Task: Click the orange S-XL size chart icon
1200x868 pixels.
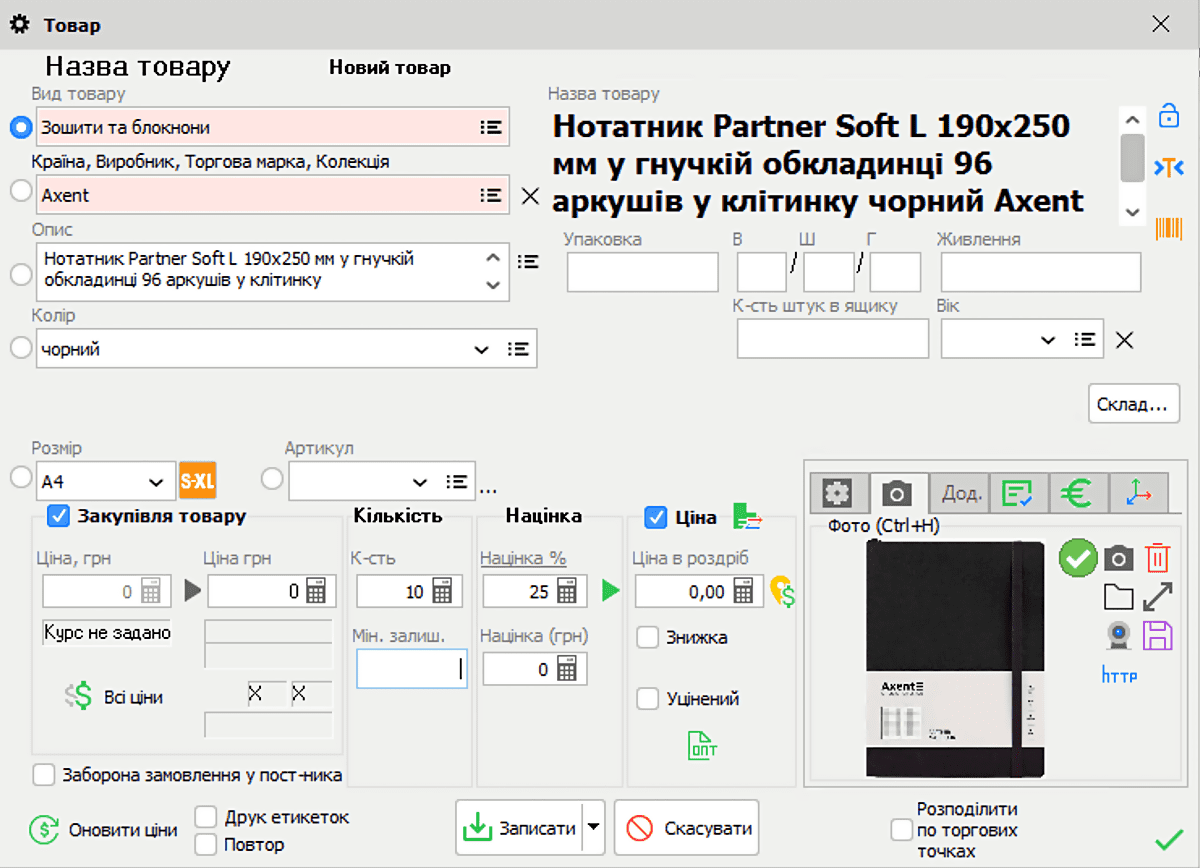Action: pos(198,482)
